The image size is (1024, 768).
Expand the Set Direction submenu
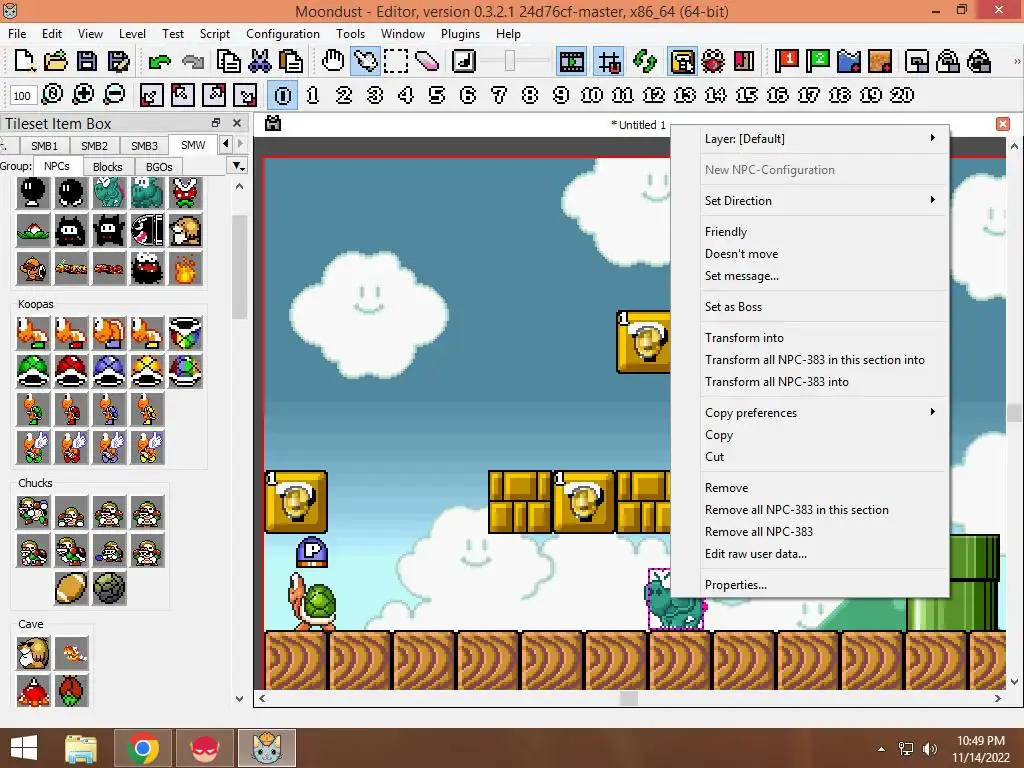point(820,200)
